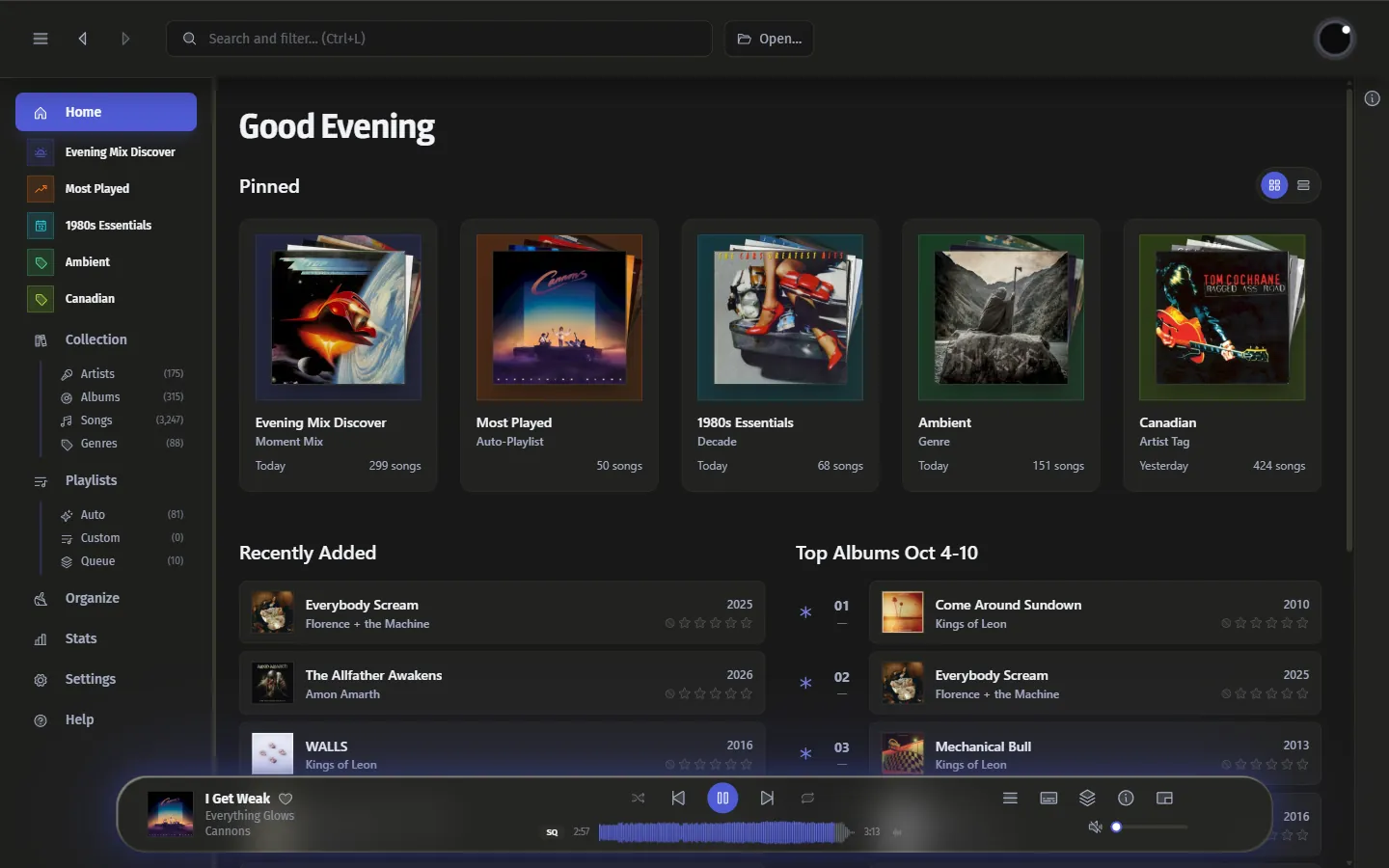Open the Evening Mix Discover pinned card
The image size is (1389, 868).
[338, 355]
